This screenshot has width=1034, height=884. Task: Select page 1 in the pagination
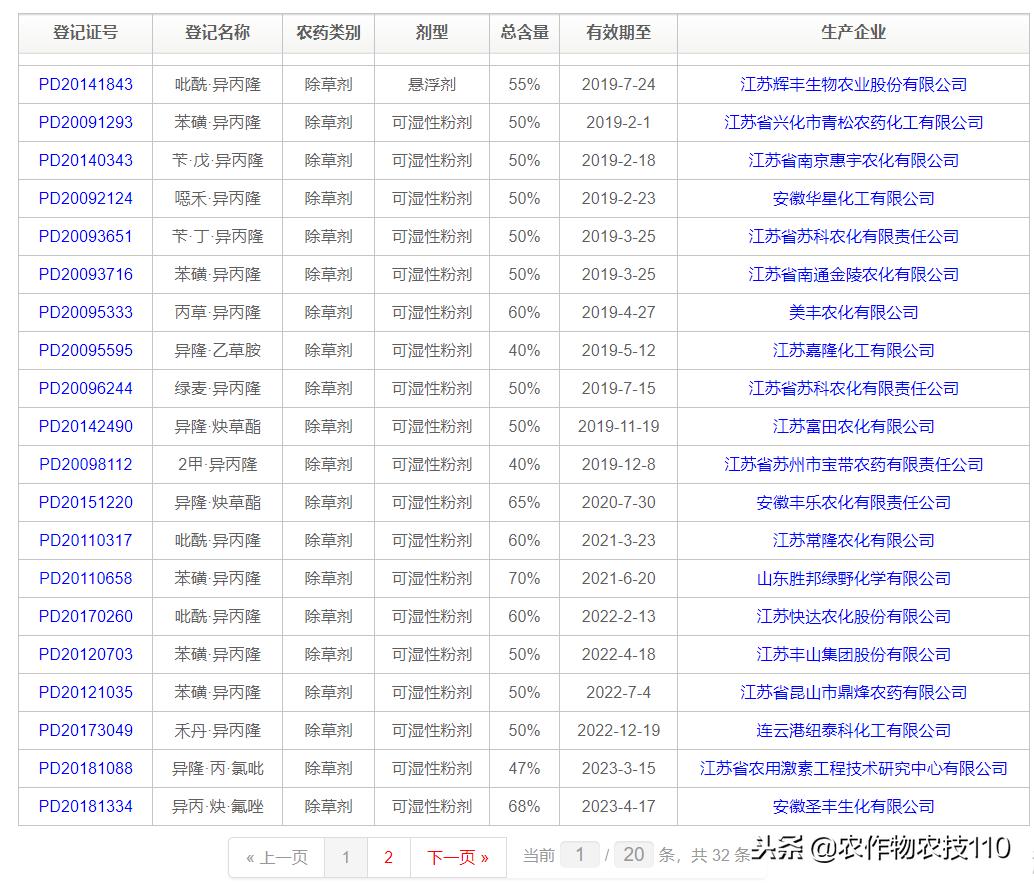click(x=345, y=859)
